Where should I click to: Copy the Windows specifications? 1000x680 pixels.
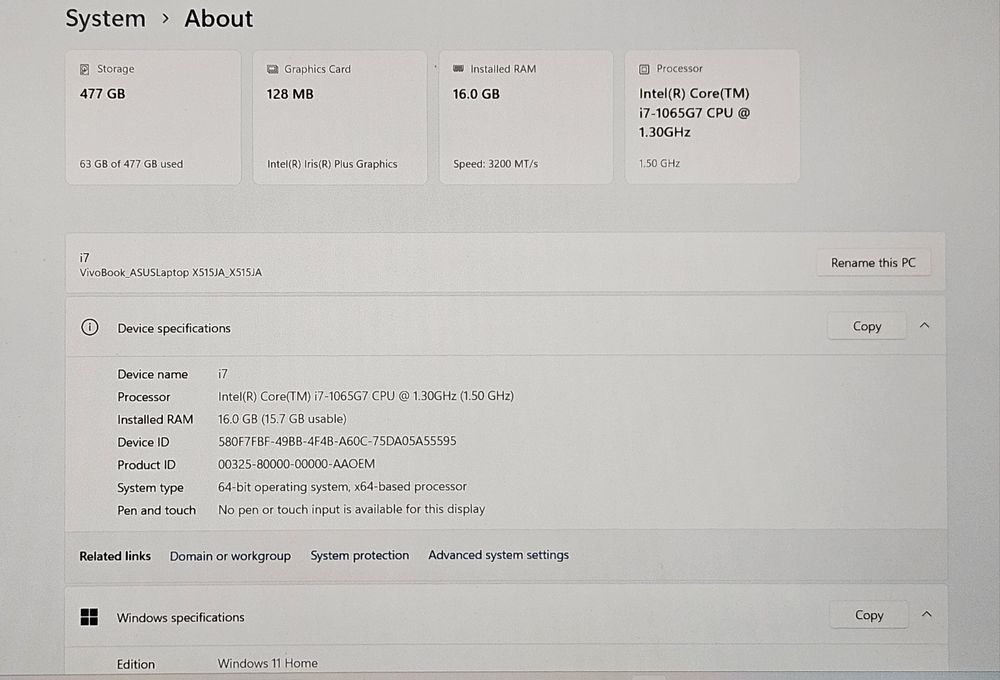click(x=869, y=615)
